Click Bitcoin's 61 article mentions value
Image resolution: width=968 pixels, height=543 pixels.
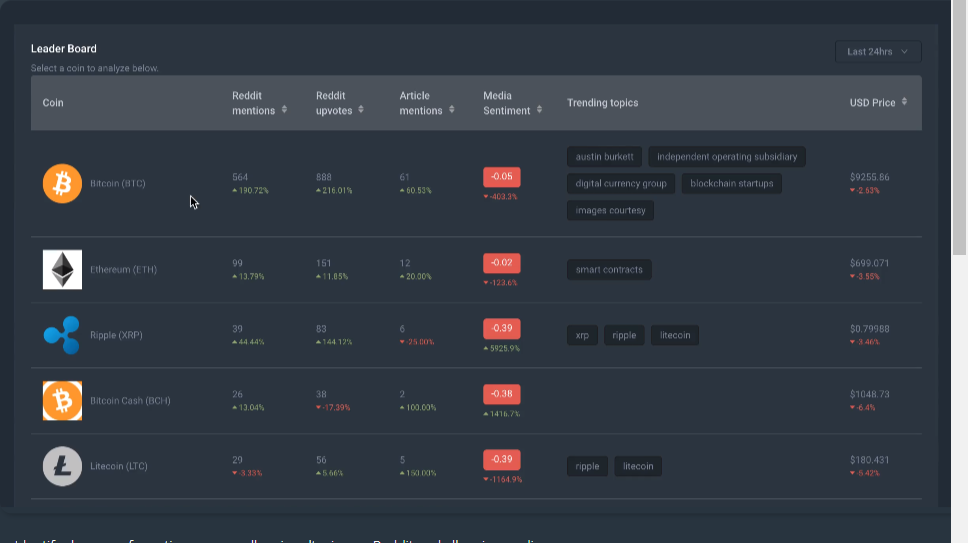click(x=404, y=177)
